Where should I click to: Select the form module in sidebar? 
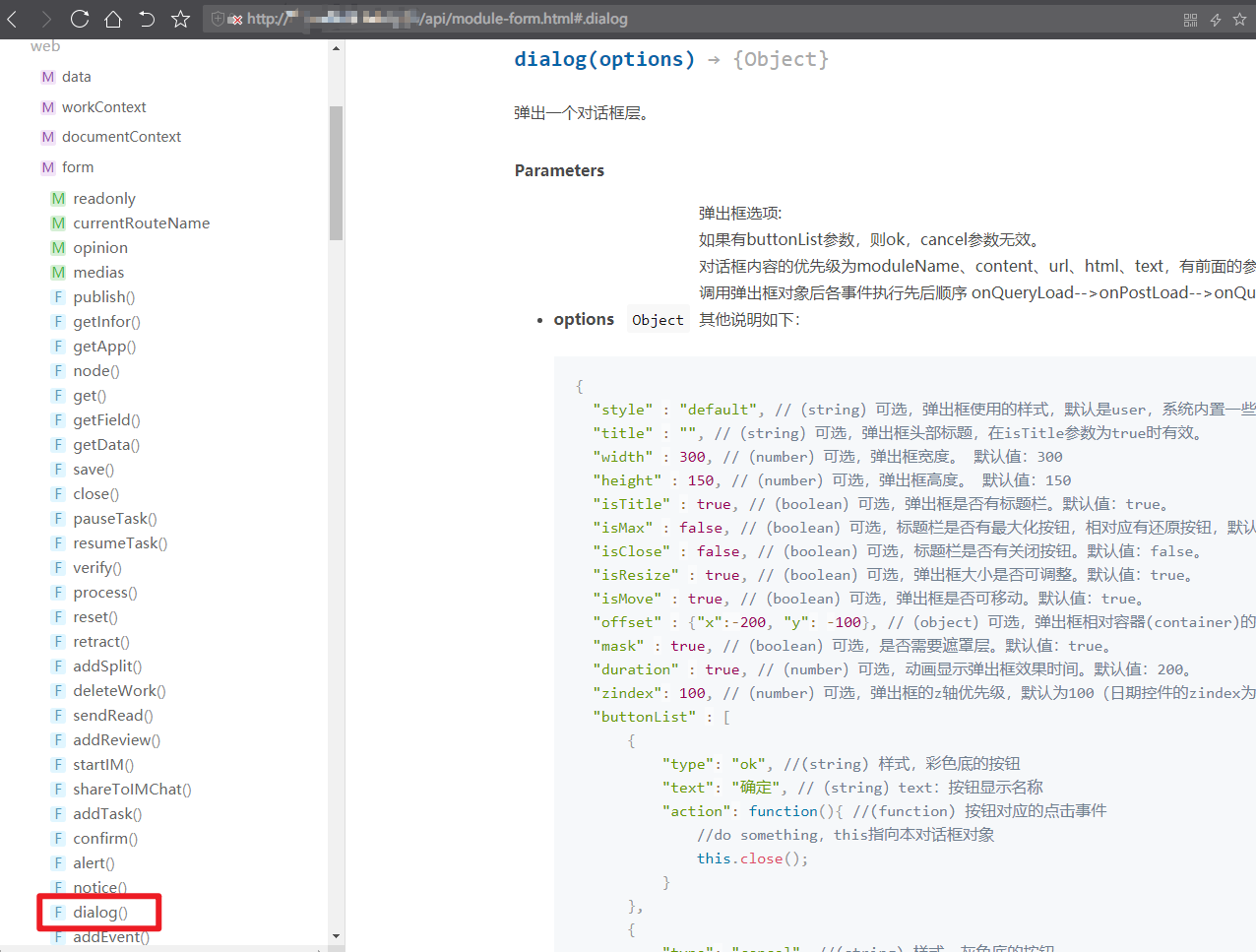point(78,167)
